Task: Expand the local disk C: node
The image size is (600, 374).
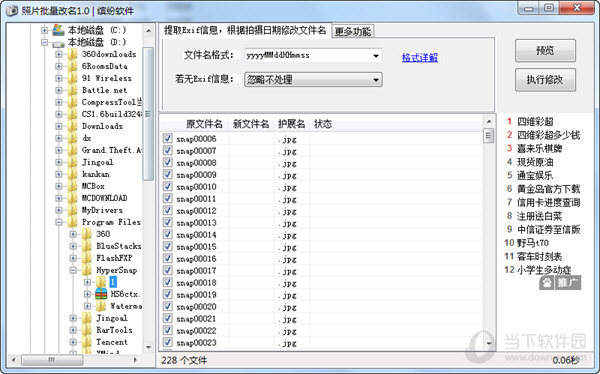Action: [x=44, y=30]
